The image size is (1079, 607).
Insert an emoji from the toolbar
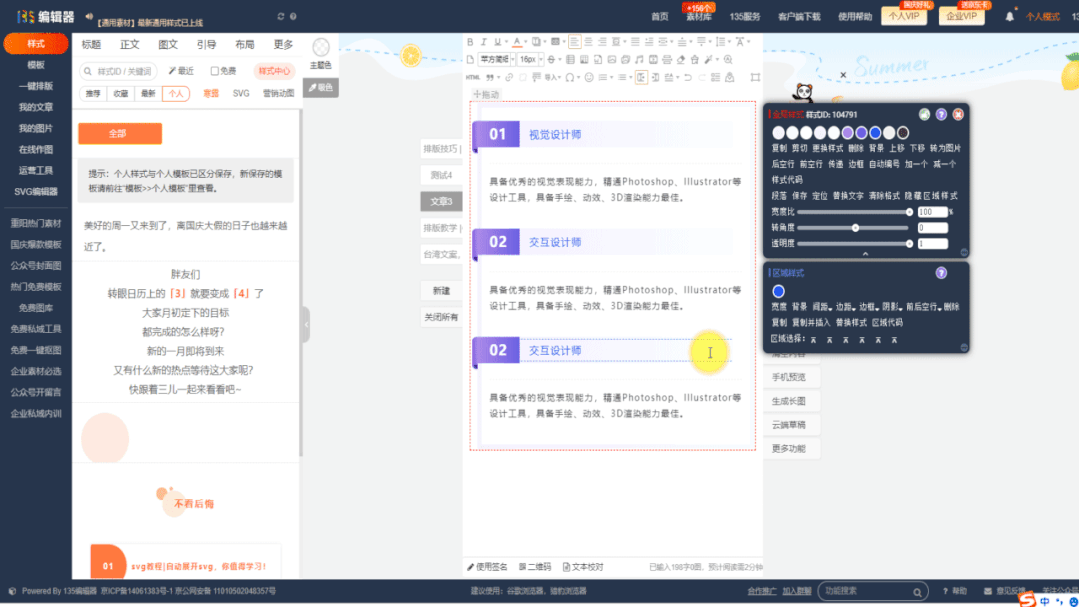coord(589,76)
